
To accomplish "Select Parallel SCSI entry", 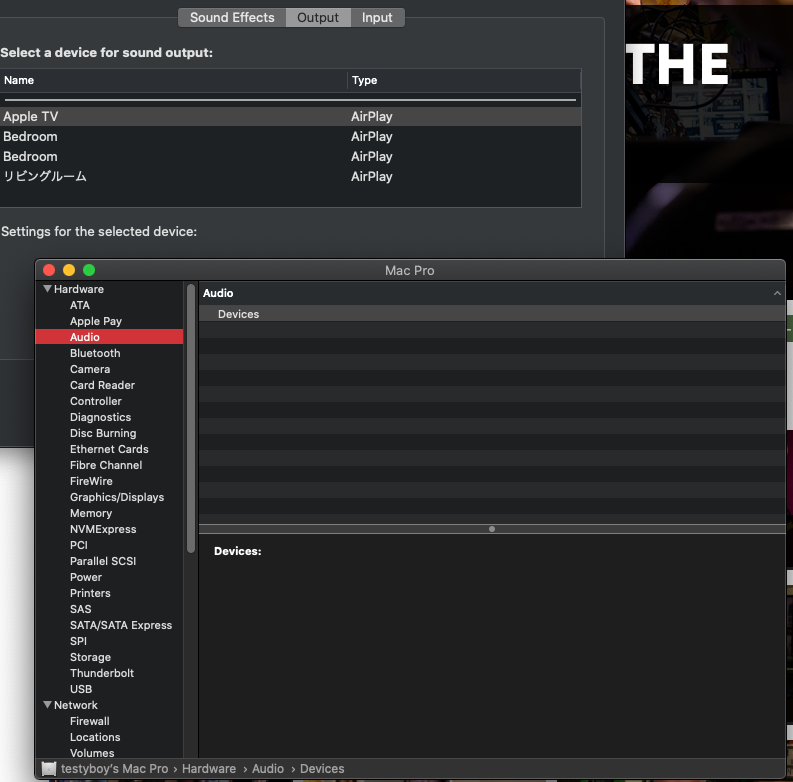I will [103, 561].
